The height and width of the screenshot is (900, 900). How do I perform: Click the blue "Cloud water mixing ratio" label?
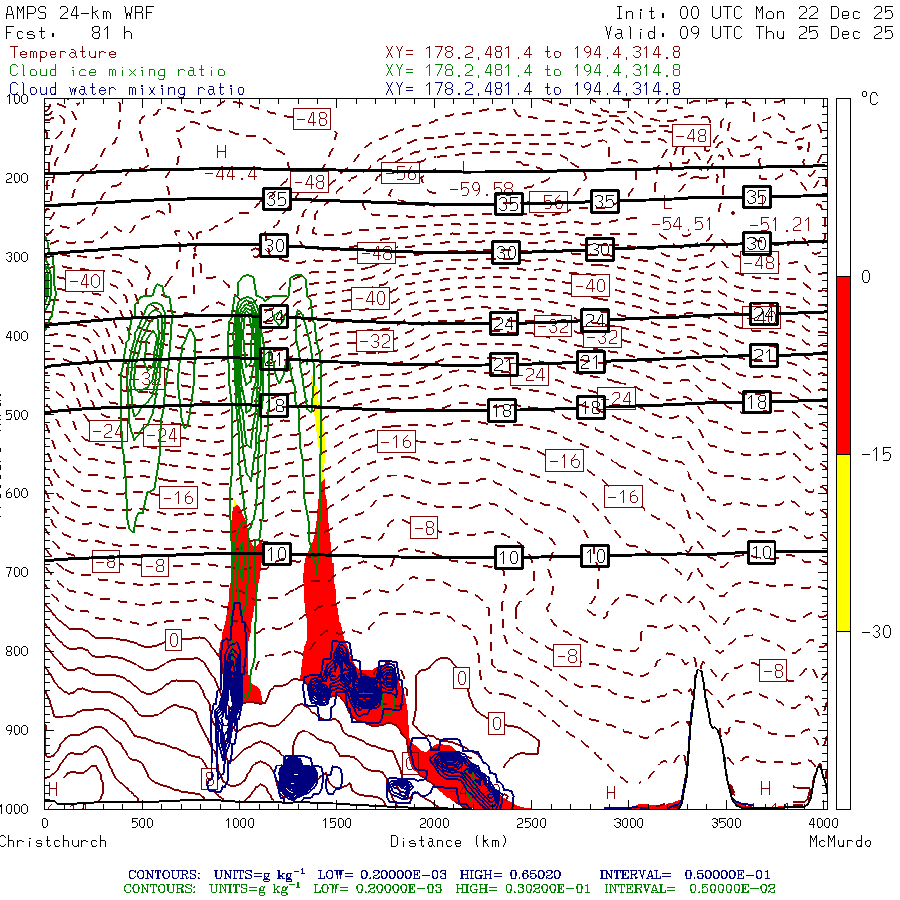click(127, 90)
